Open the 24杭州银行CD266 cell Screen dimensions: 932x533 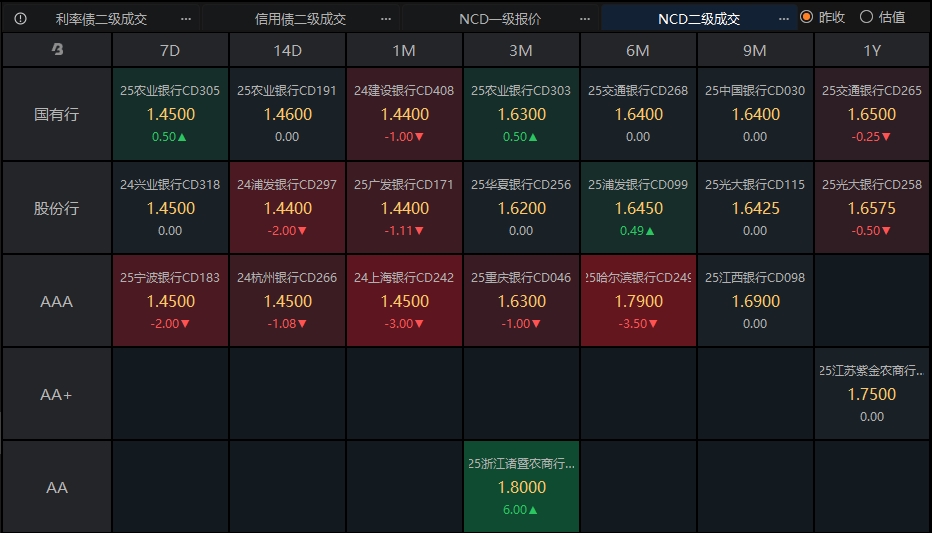287,301
